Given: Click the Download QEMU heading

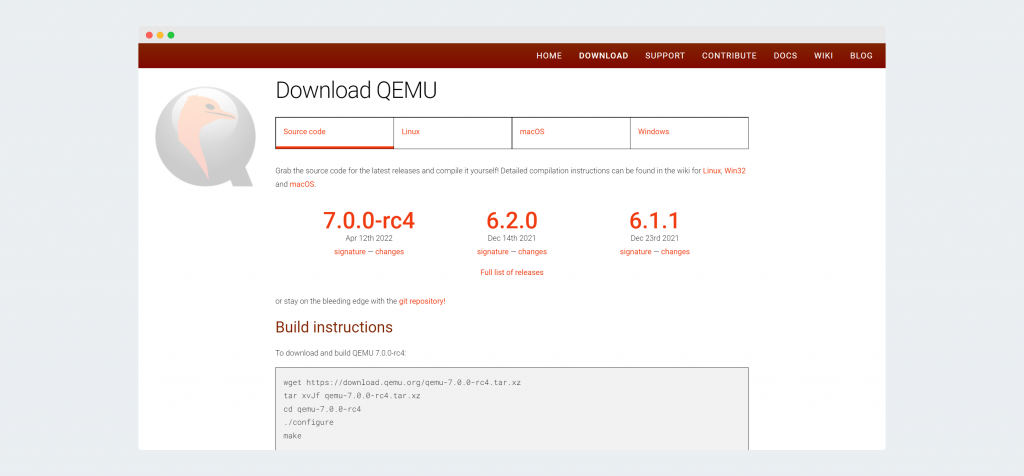Looking at the screenshot, I should [356, 90].
